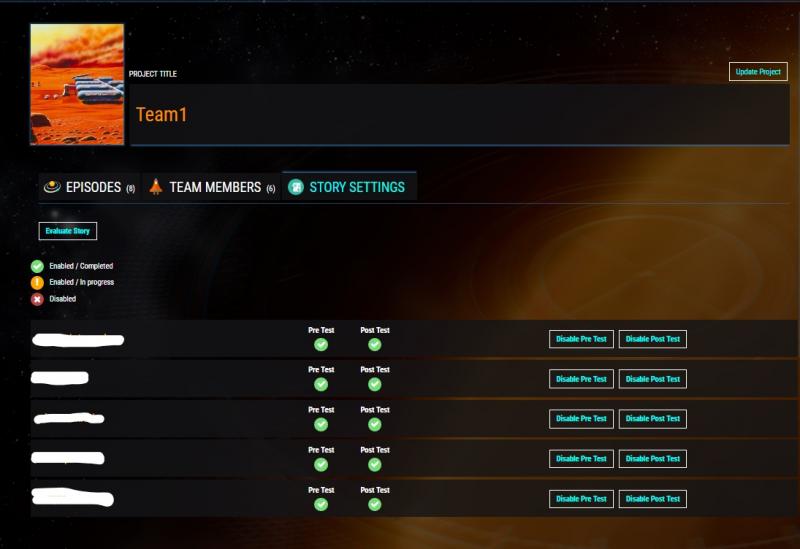The height and width of the screenshot is (549, 800).
Task: Disable Pre Test for the fifth member
Action: (581, 499)
